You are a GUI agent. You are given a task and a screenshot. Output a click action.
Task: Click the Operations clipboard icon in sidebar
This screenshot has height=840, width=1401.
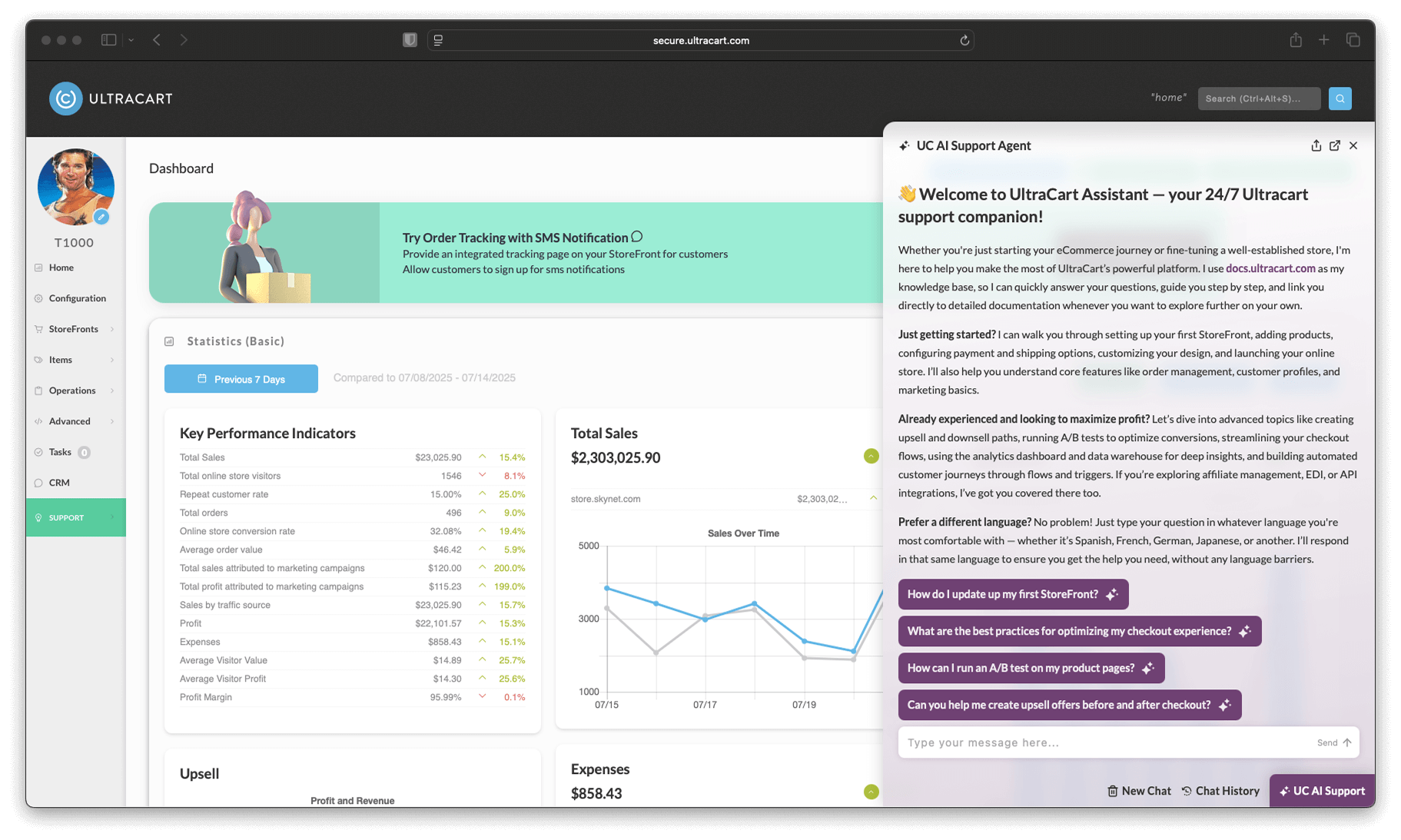[x=38, y=390]
